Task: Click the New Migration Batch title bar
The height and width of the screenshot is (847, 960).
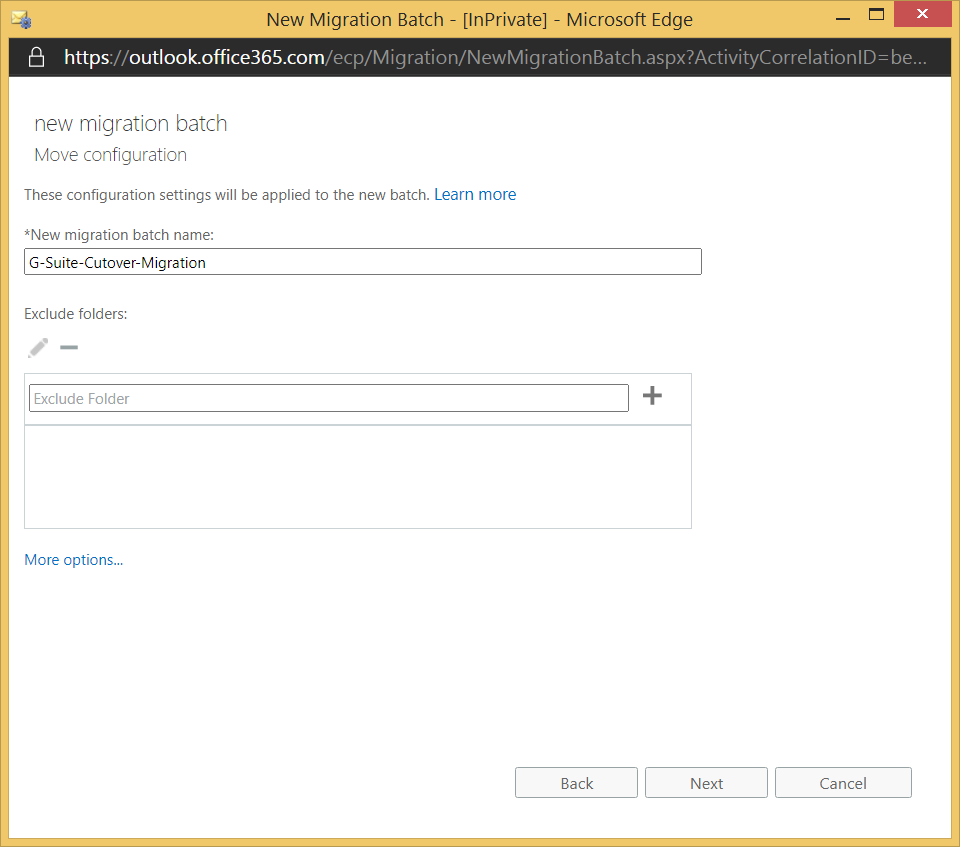Action: tap(479, 19)
